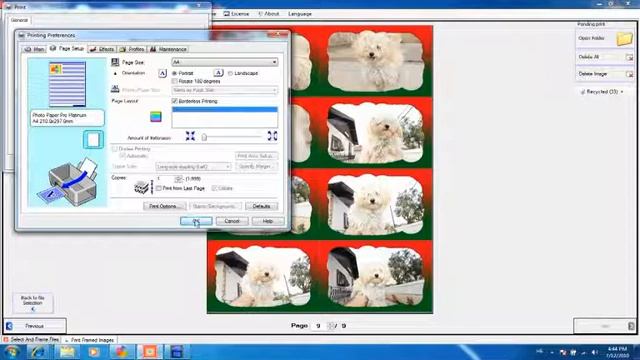The image size is (640, 360).
Task: Click the colorful page layout icon
Action: (156, 116)
